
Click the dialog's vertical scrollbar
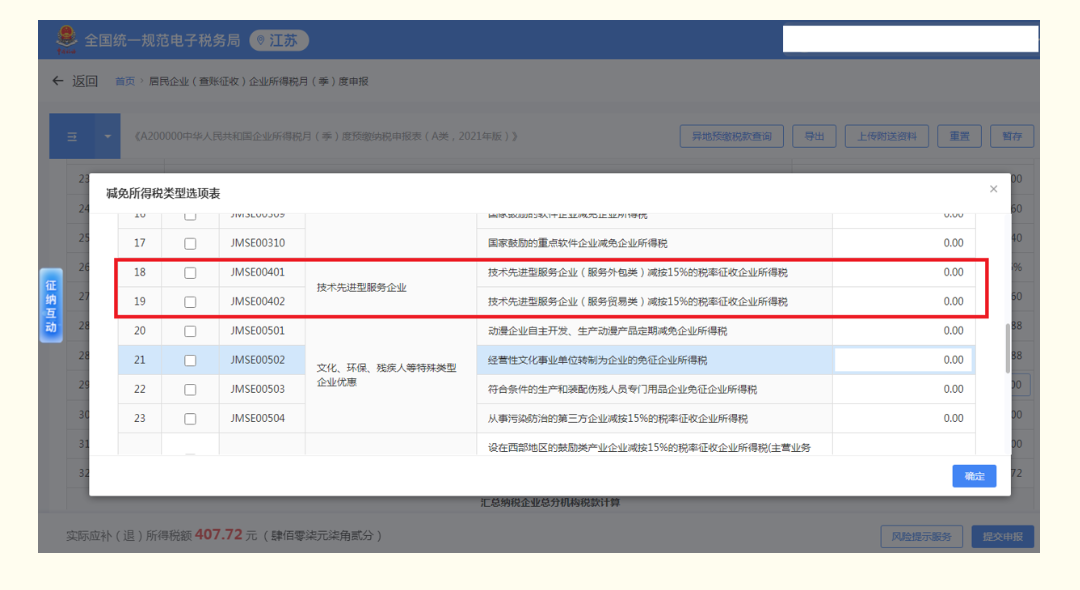[x=1007, y=348]
